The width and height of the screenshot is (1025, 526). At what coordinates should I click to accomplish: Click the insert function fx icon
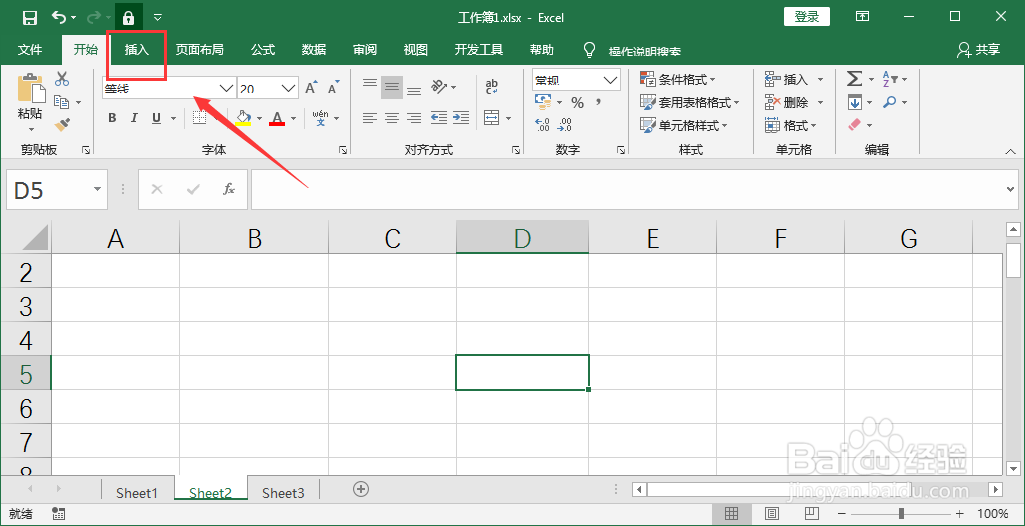pyautogui.click(x=229, y=189)
